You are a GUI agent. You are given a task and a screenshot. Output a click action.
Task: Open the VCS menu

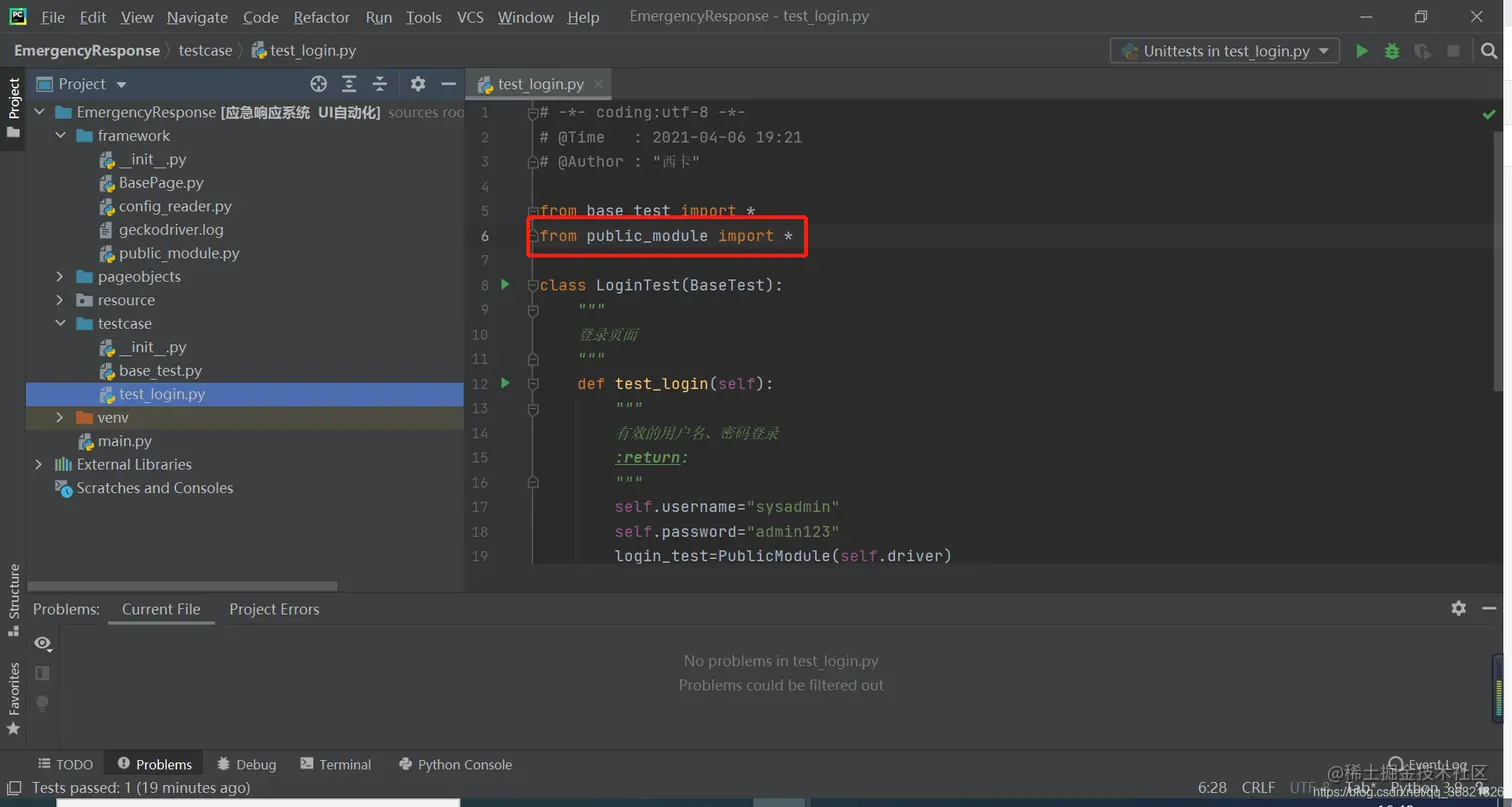pyautogui.click(x=470, y=17)
